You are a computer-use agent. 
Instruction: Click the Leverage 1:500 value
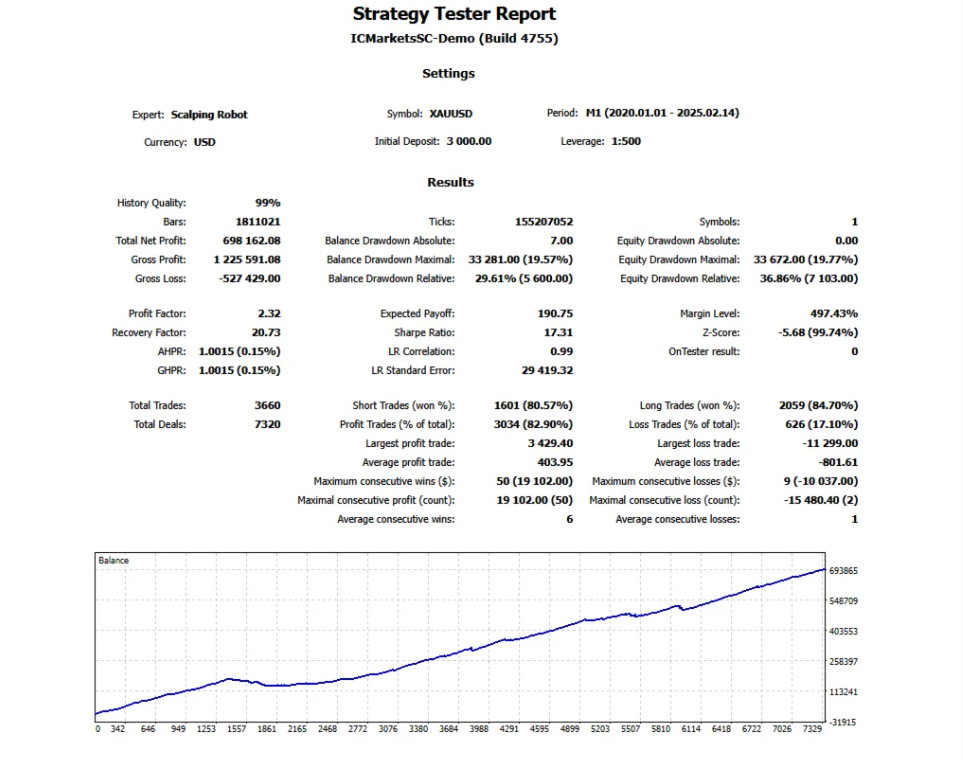[624, 142]
